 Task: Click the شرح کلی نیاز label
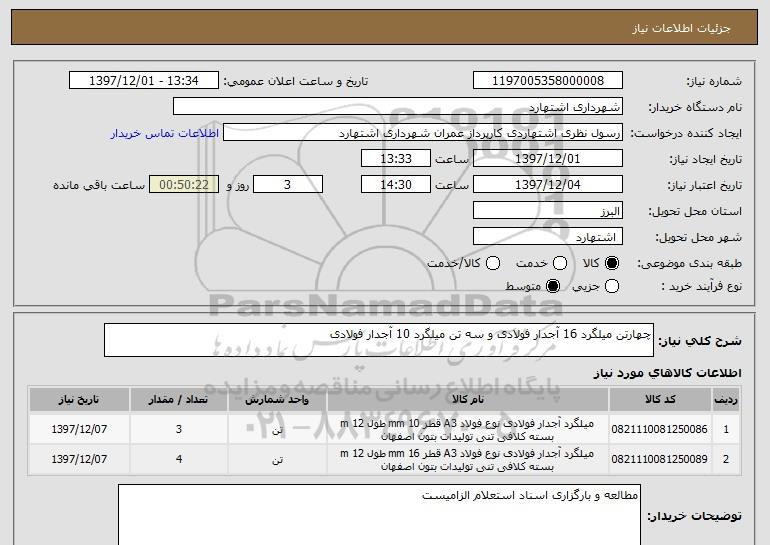point(700,341)
